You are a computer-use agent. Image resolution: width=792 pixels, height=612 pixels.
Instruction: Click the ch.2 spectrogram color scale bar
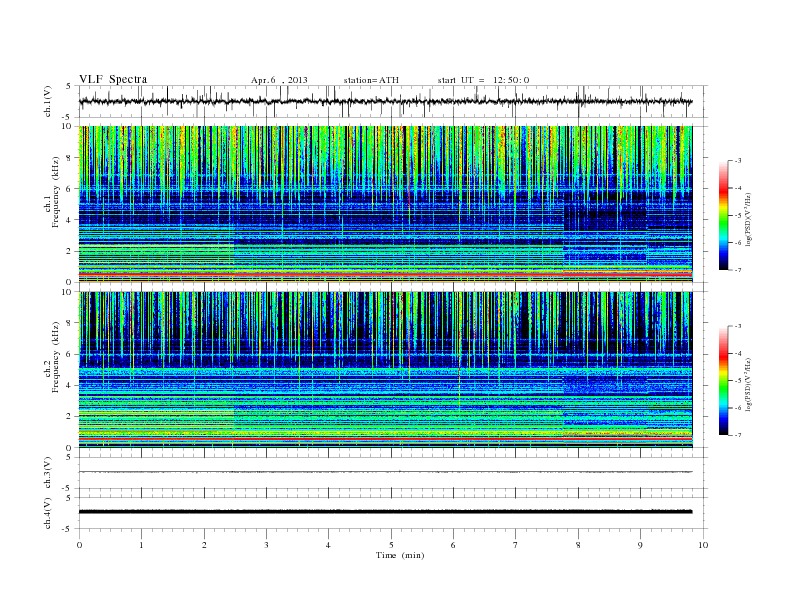tap(723, 380)
